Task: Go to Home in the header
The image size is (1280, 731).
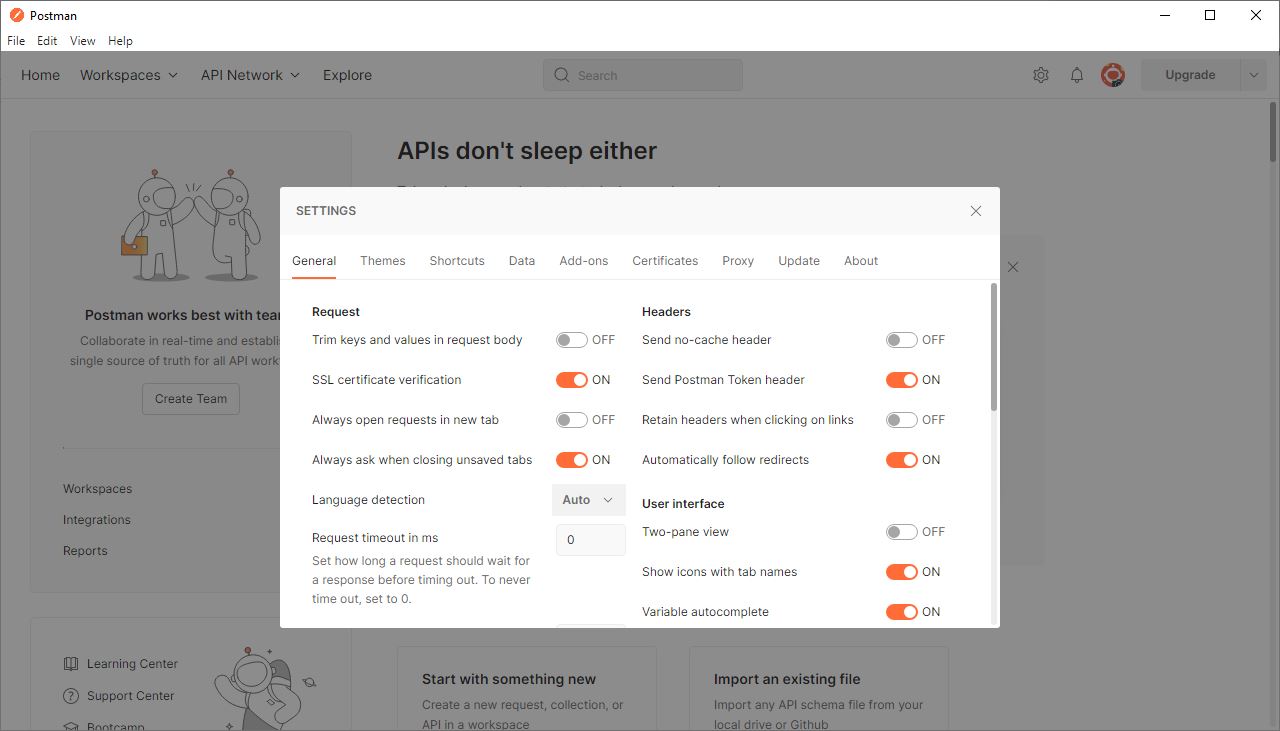Action: click(x=41, y=75)
